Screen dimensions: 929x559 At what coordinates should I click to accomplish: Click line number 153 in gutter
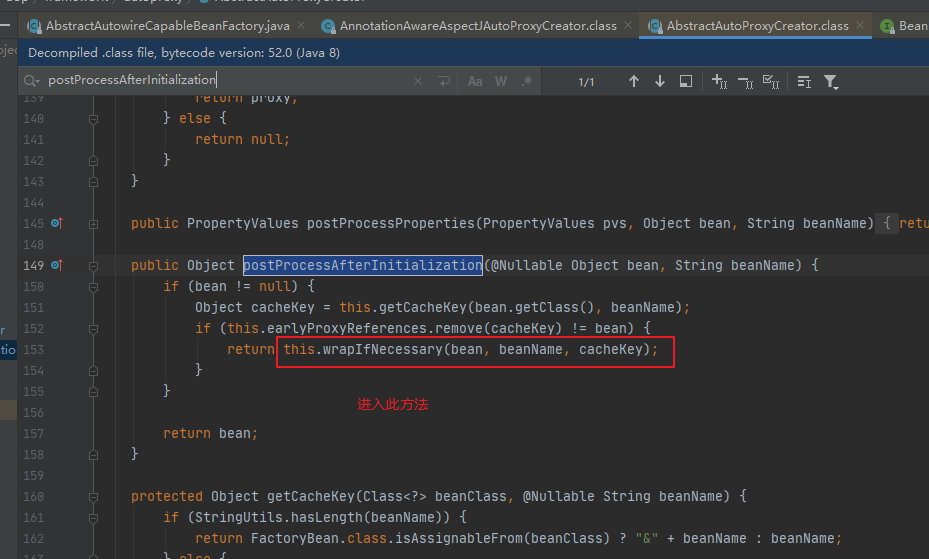click(33, 349)
